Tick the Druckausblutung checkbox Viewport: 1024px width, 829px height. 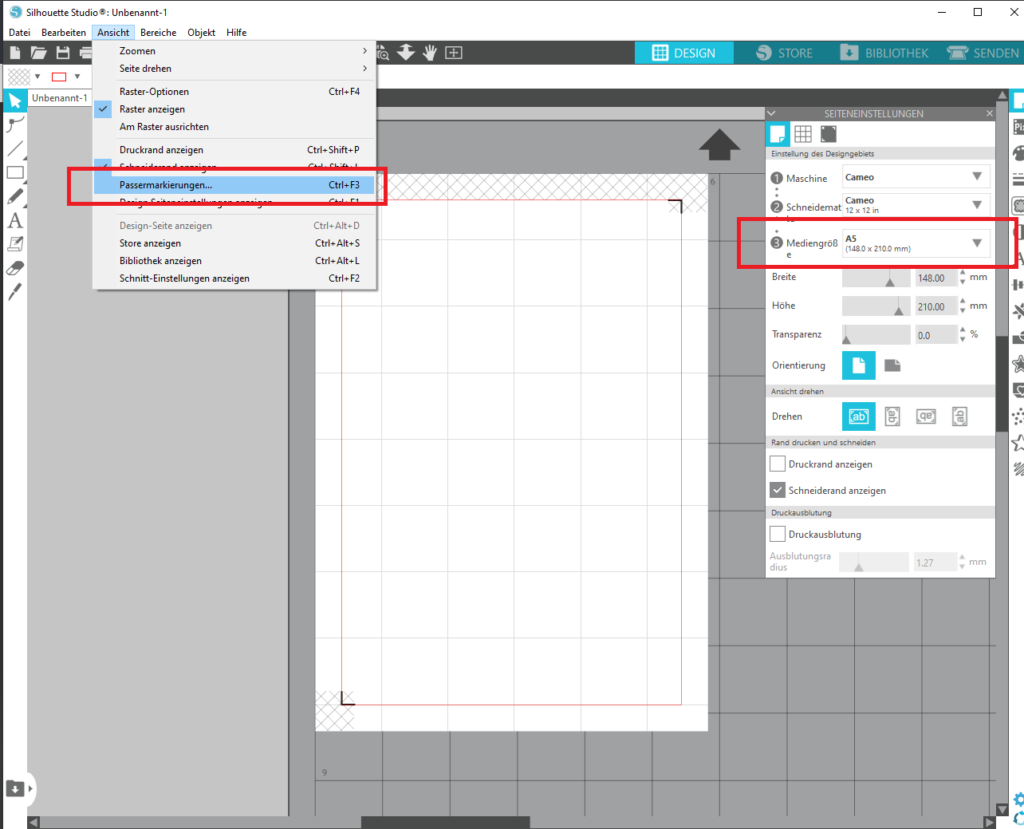tap(778, 534)
